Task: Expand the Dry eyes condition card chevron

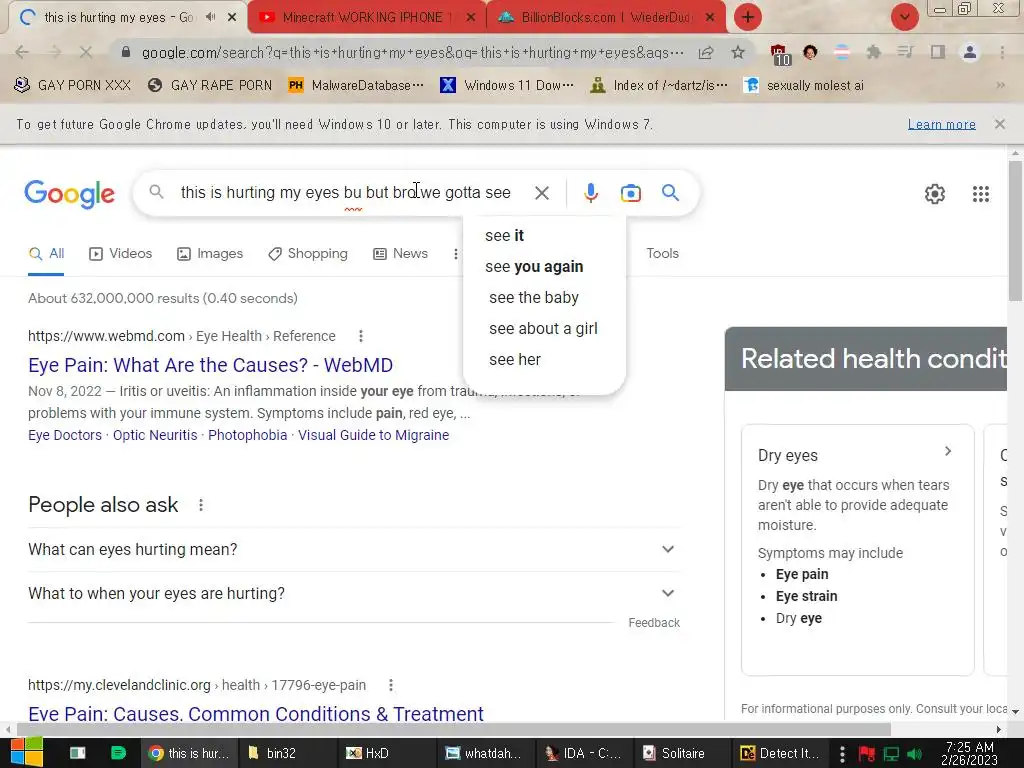Action: [948, 451]
